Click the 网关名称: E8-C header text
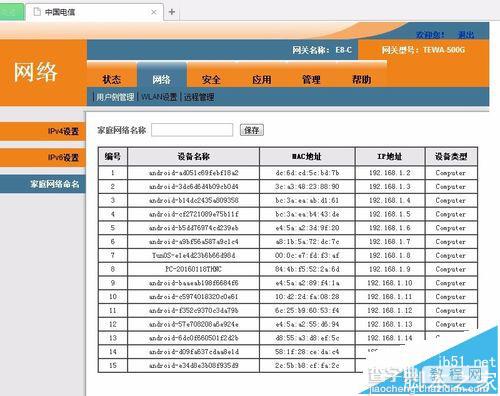500x396 pixels. coord(322,50)
